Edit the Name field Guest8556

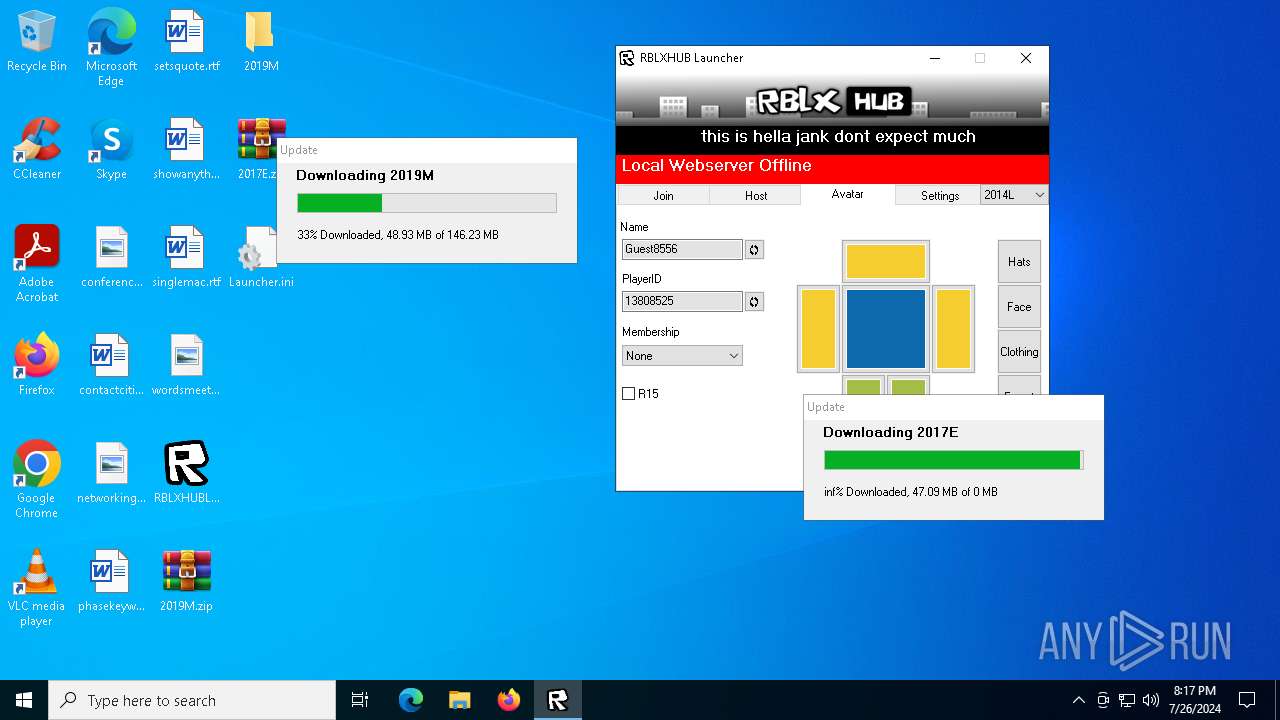click(x=682, y=249)
